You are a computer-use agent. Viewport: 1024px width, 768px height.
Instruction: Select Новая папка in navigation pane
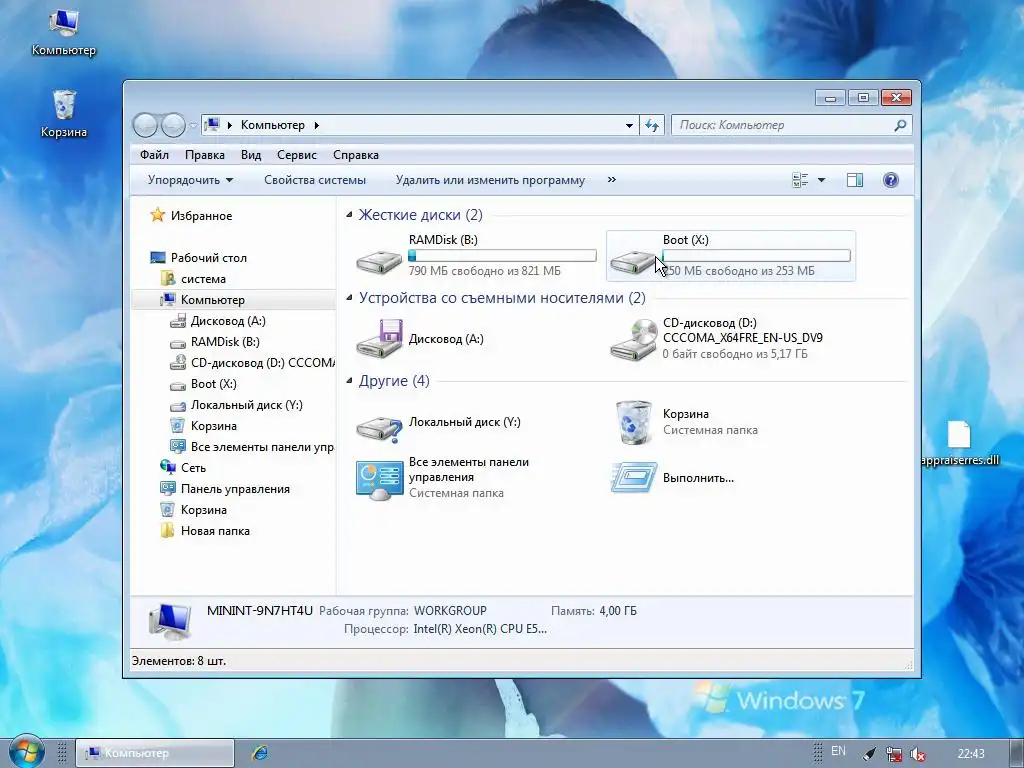[215, 531]
